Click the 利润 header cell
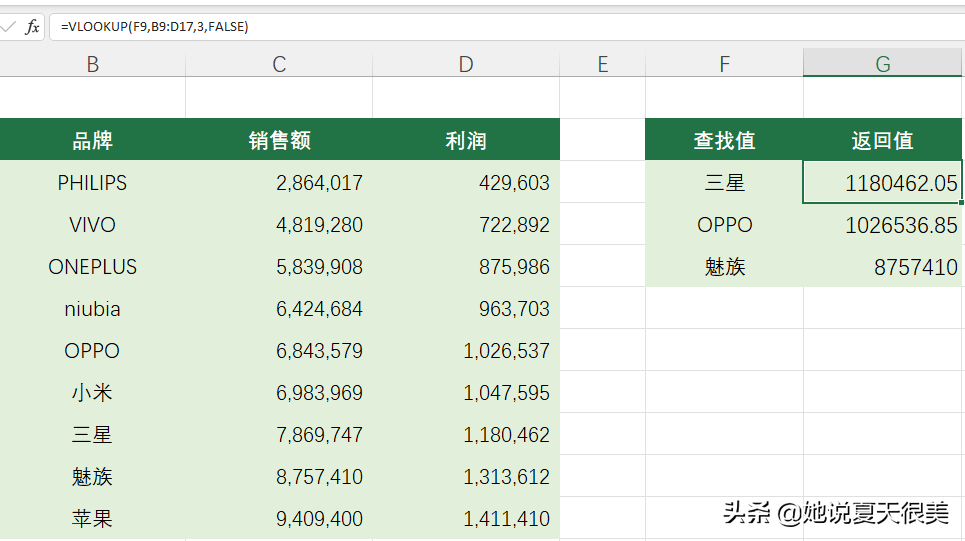 point(466,140)
